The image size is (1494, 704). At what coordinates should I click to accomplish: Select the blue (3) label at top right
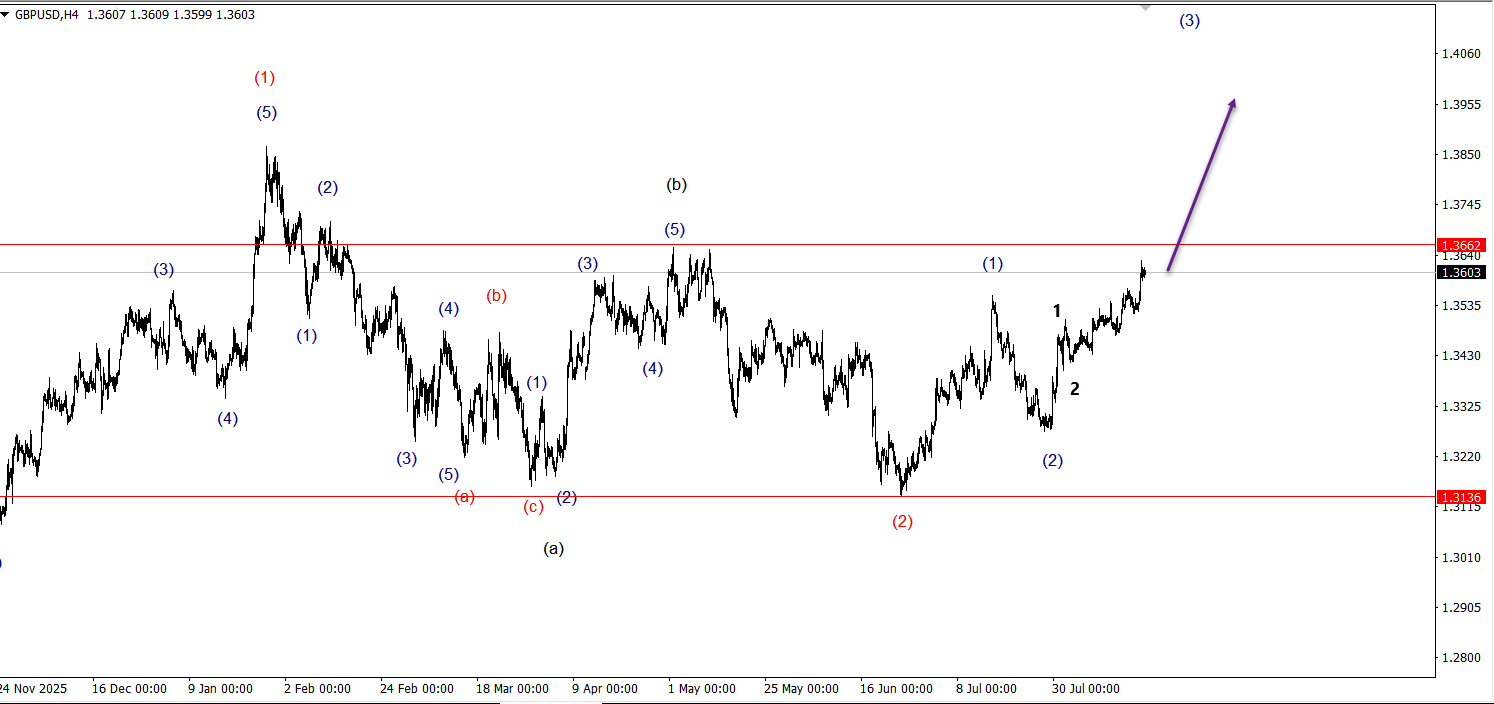coord(1189,20)
